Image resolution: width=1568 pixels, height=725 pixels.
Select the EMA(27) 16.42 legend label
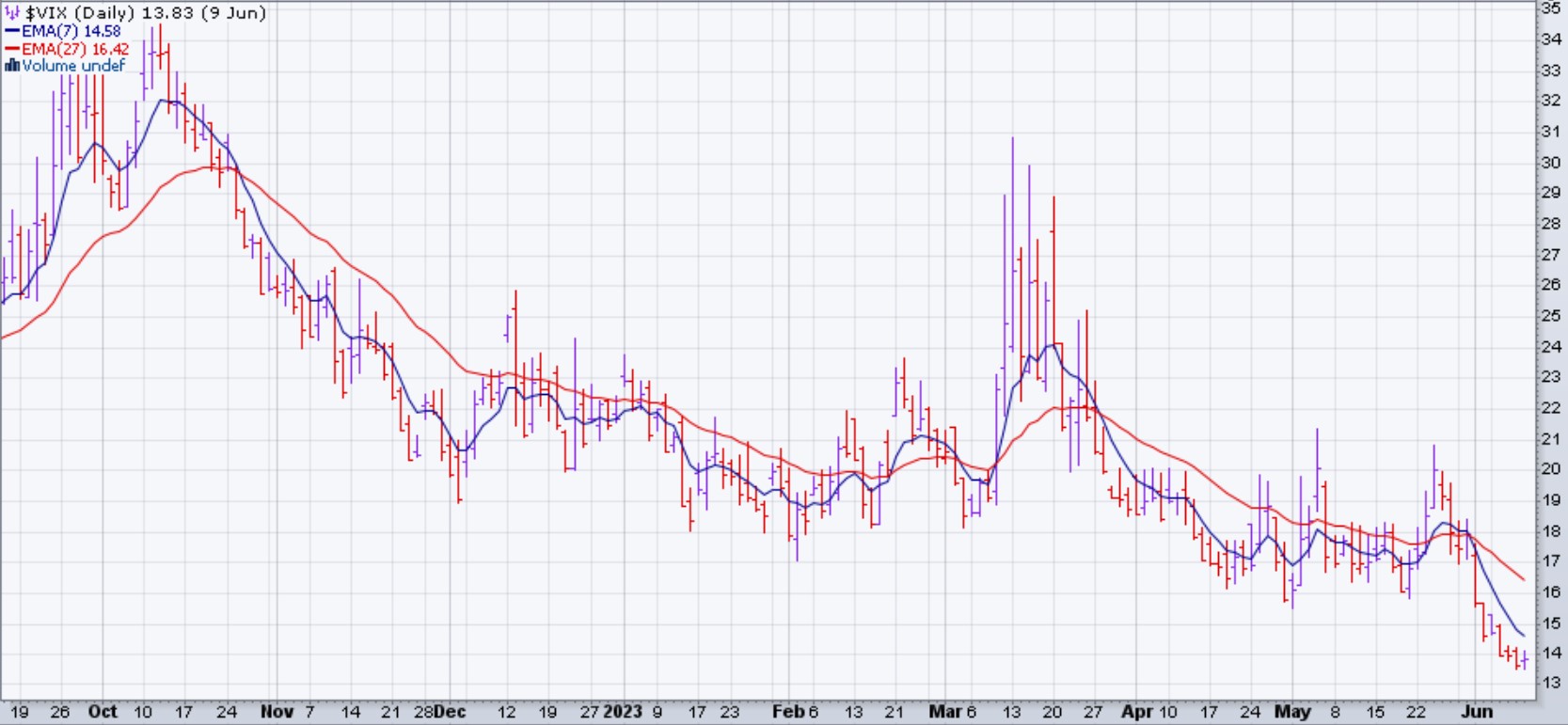coord(75,49)
